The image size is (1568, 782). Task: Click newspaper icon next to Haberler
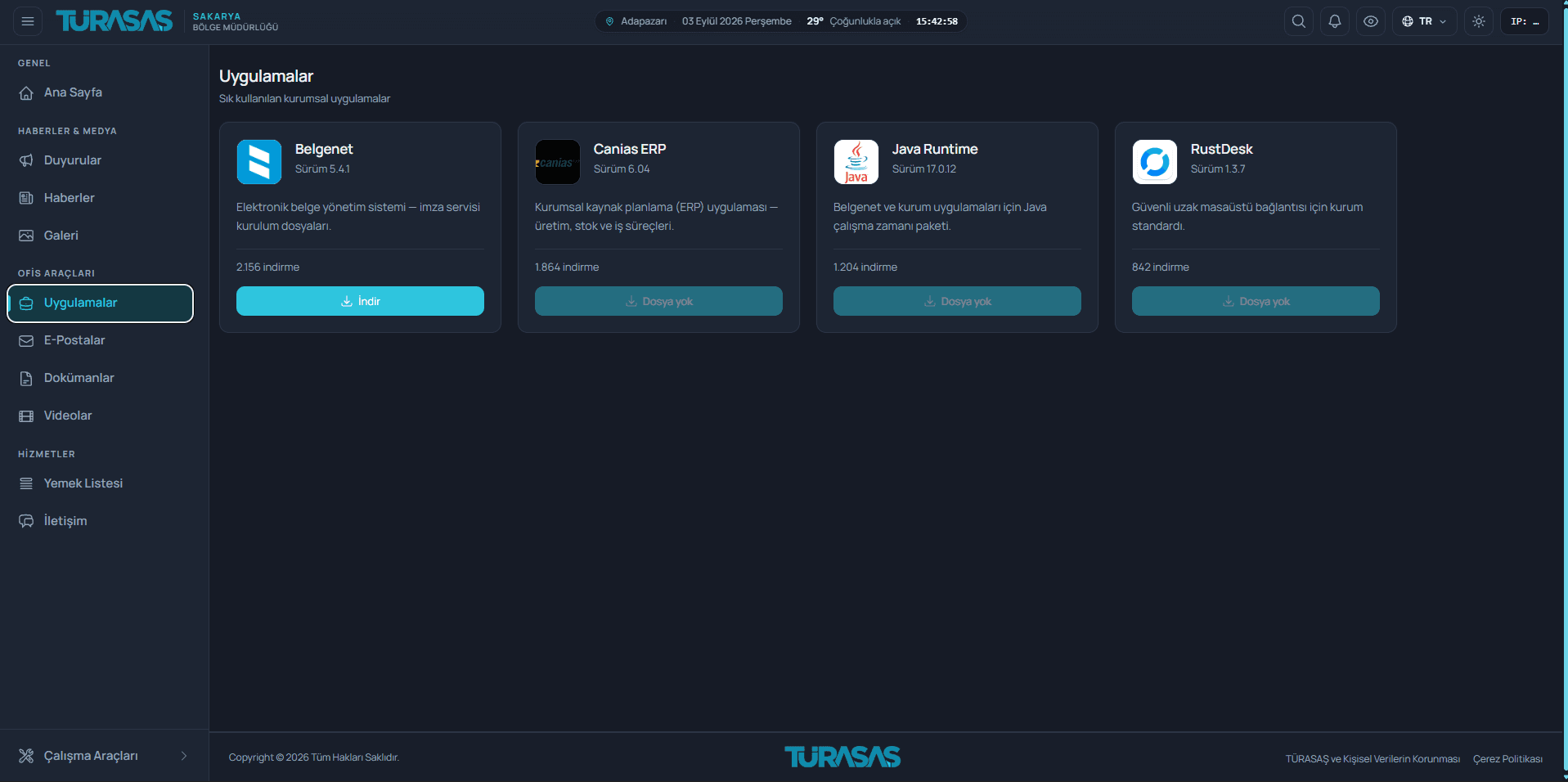tap(26, 198)
